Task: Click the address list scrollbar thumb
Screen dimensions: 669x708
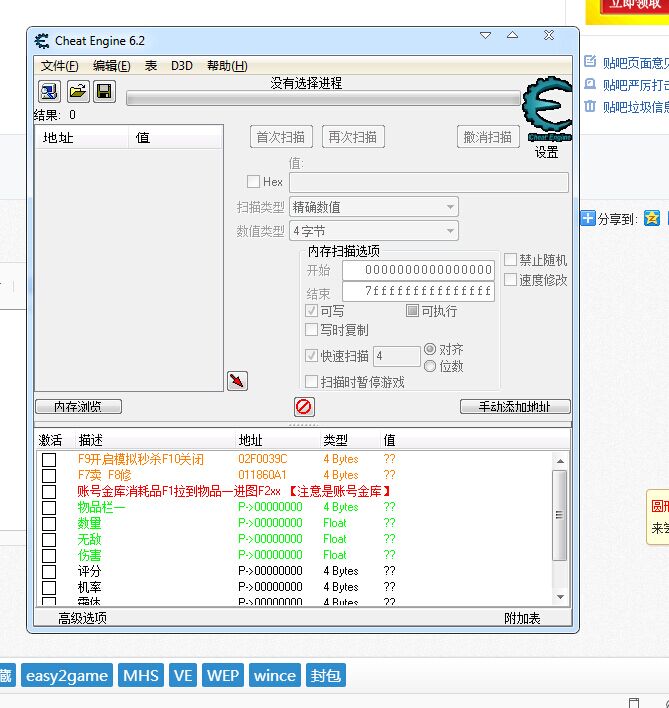Action: (x=560, y=515)
